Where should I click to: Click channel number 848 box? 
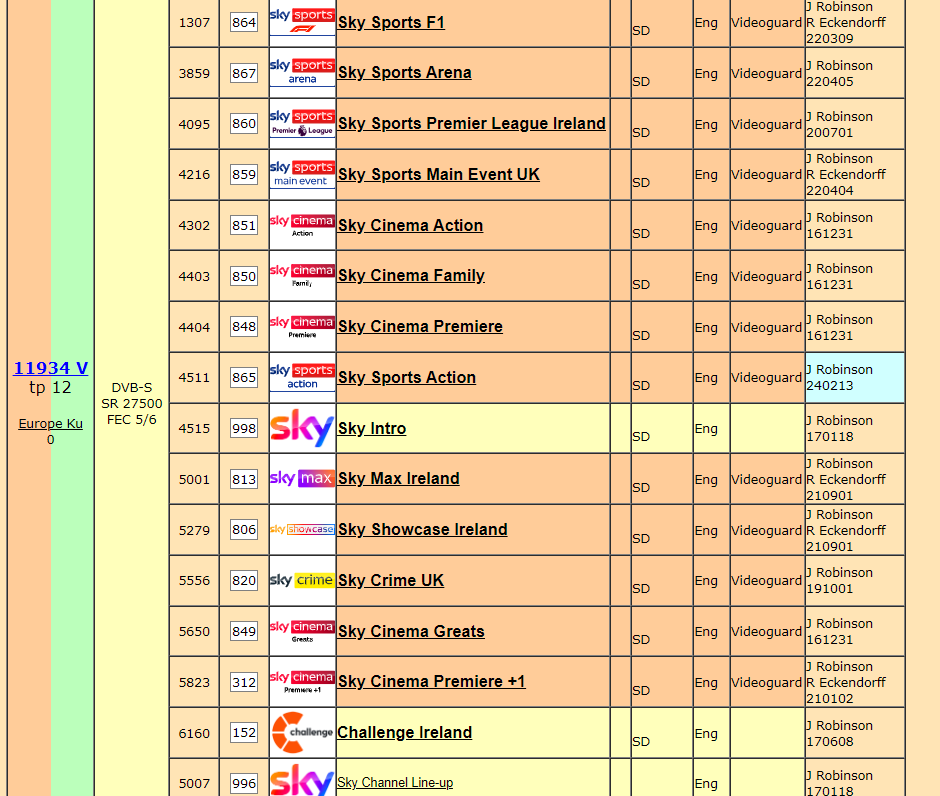pos(244,327)
